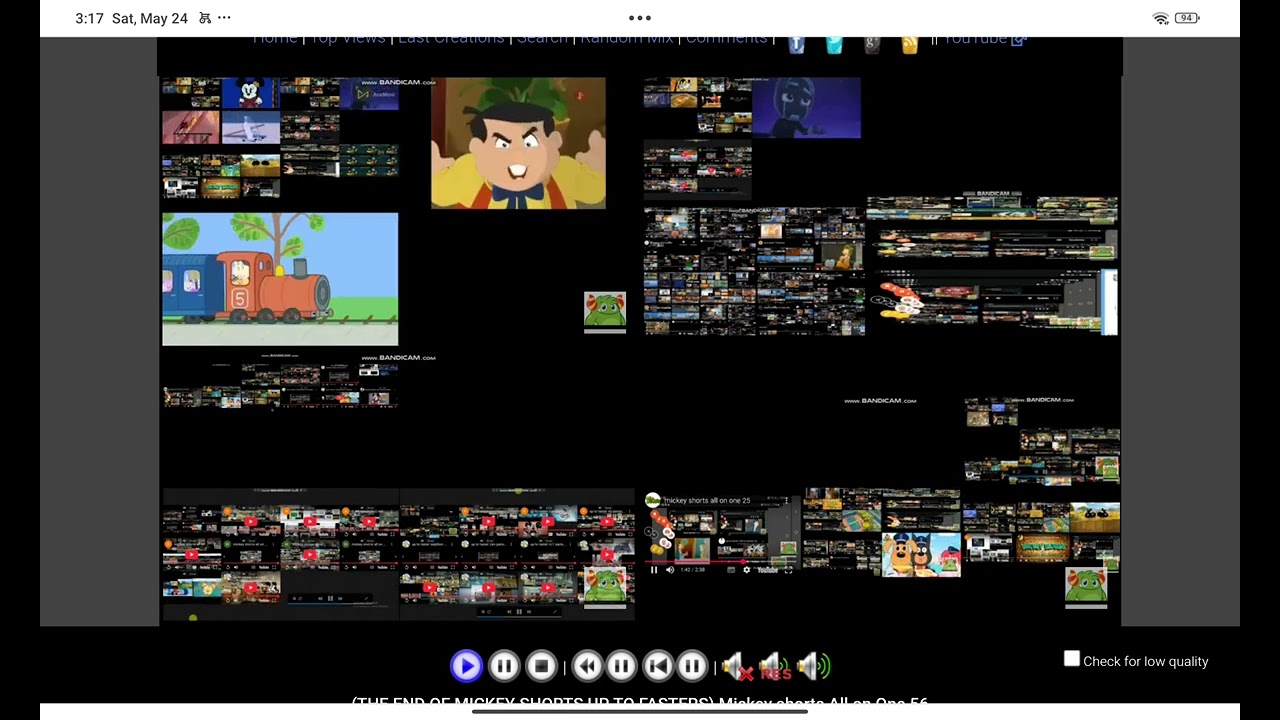Click the pause button right of rewind
Screen dimensions: 1280x720
tap(621, 666)
